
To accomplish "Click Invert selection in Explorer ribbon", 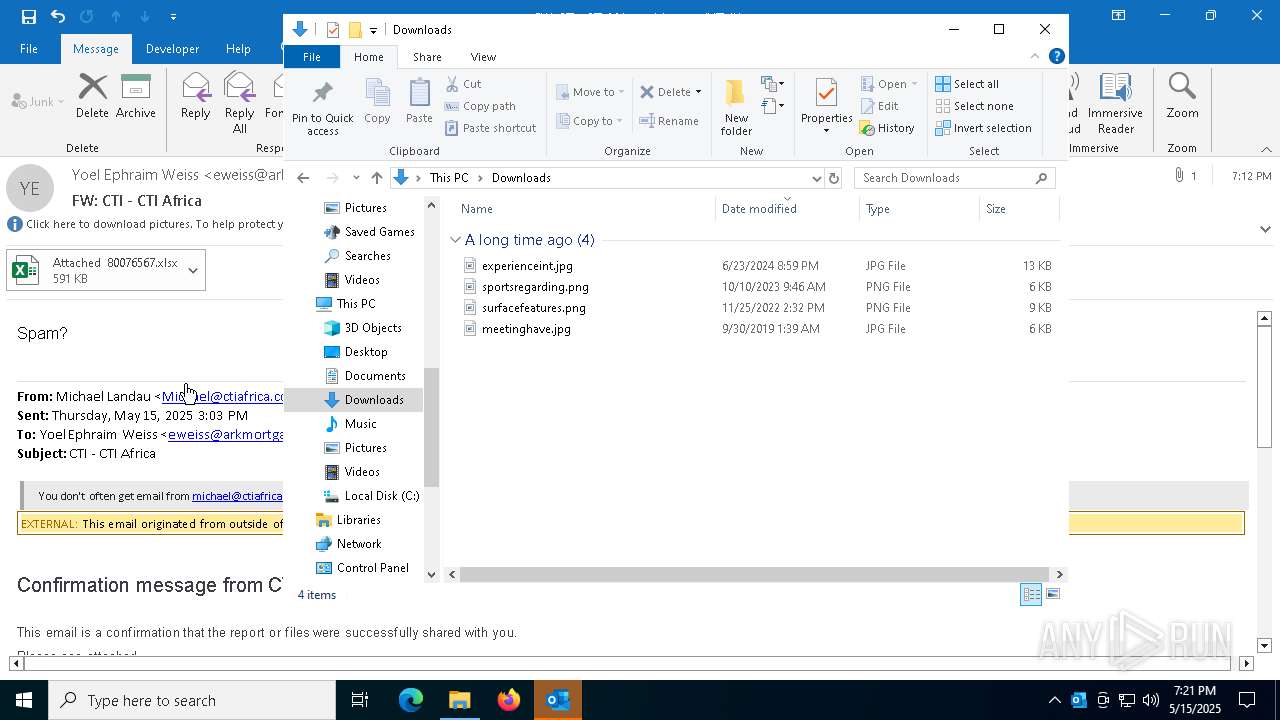I will pyautogui.click(x=983, y=128).
